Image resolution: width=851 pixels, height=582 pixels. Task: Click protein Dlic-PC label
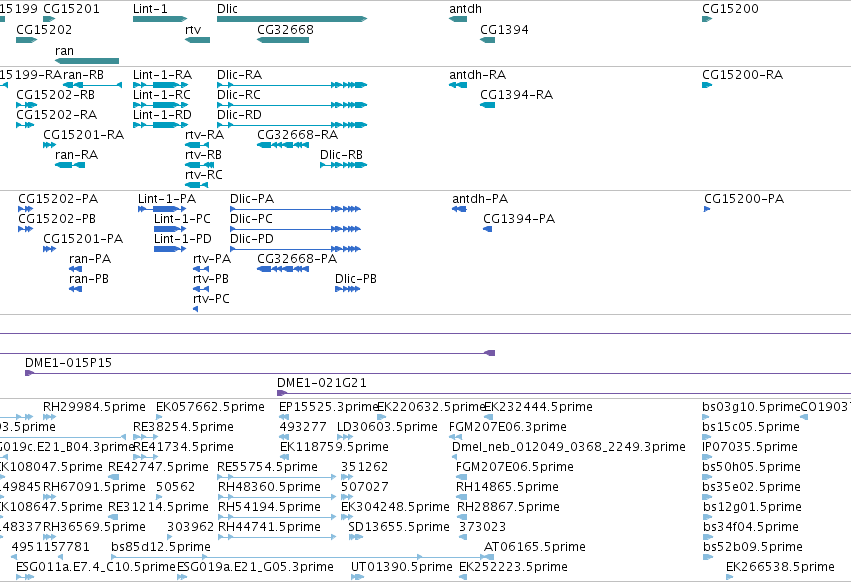click(x=251, y=219)
